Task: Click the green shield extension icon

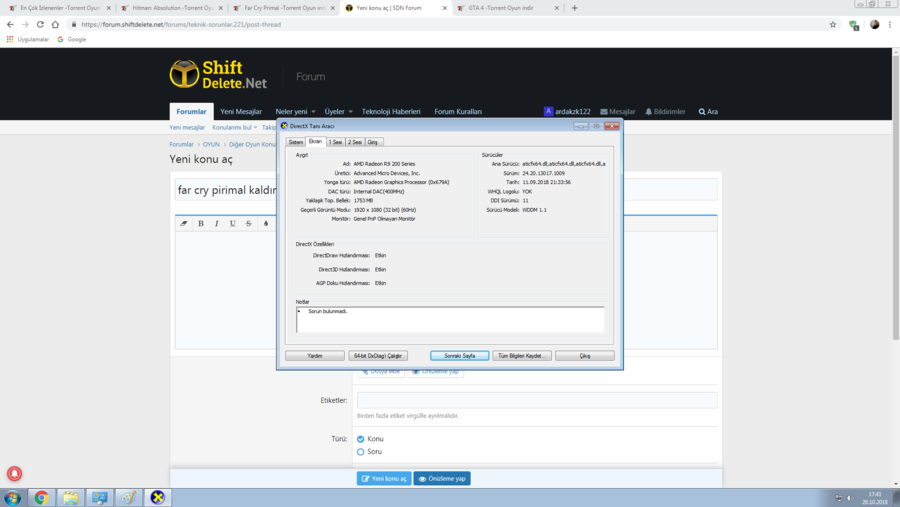Action: point(854,25)
